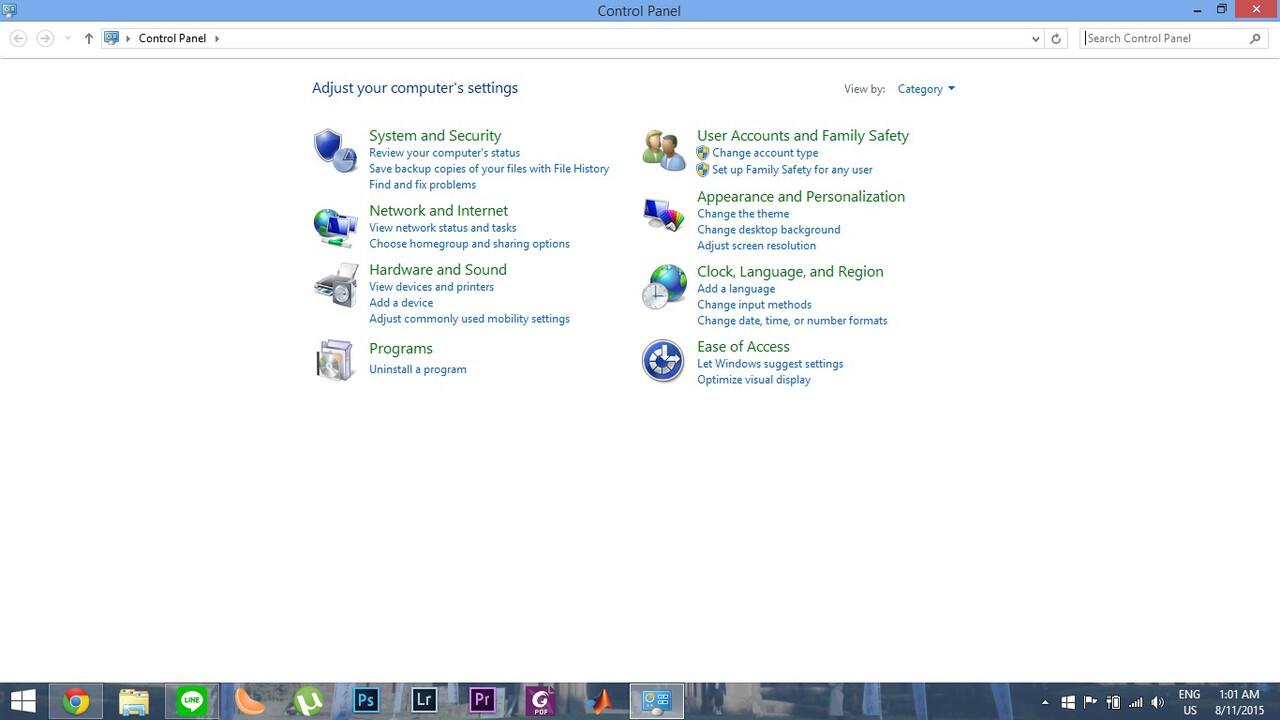Open the Adjust screen resolution link
1280x720 pixels.
(756, 246)
